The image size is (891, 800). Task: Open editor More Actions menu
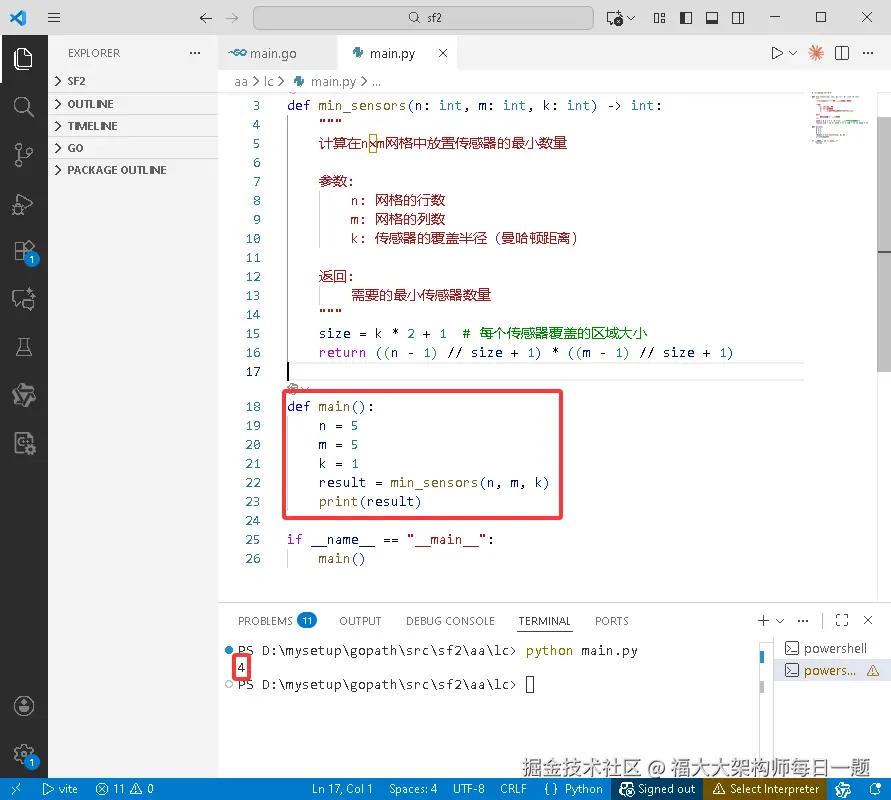[x=868, y=53]
